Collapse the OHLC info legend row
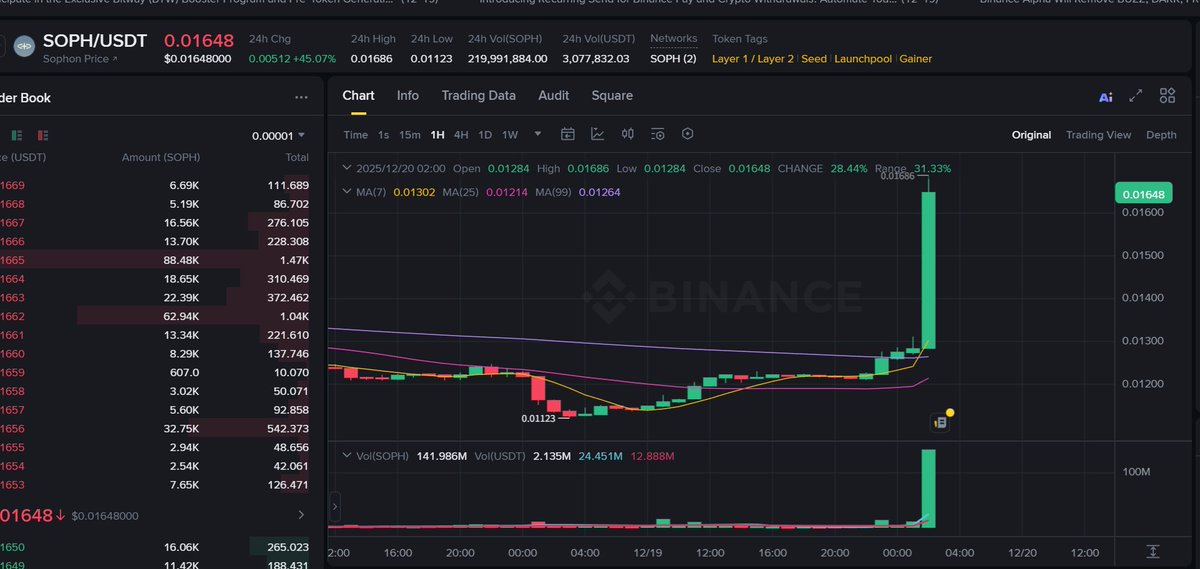The image size is (1200, 569). pos(347,169)
